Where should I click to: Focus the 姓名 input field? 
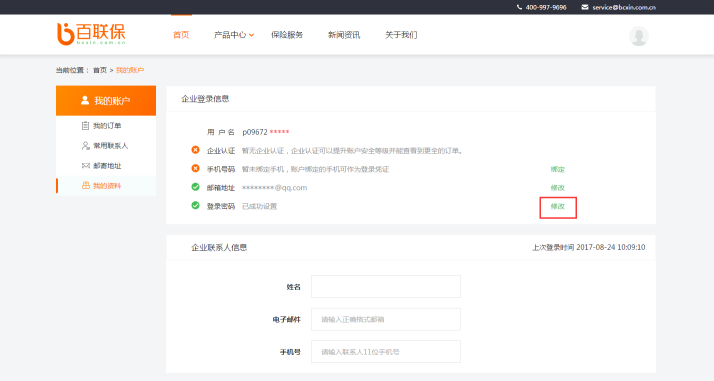pos(386,286)
